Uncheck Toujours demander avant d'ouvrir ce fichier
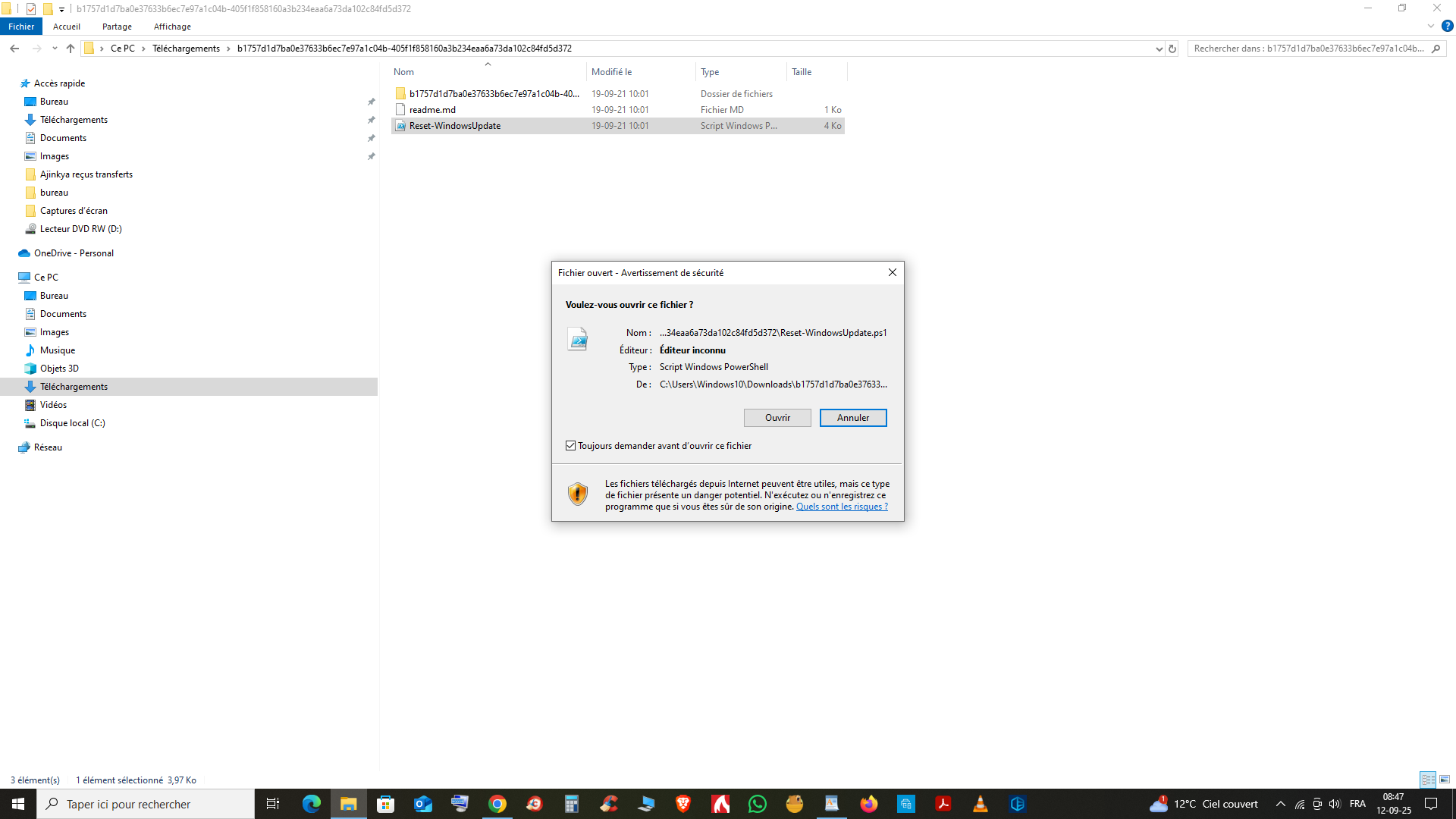 [570, 446]
